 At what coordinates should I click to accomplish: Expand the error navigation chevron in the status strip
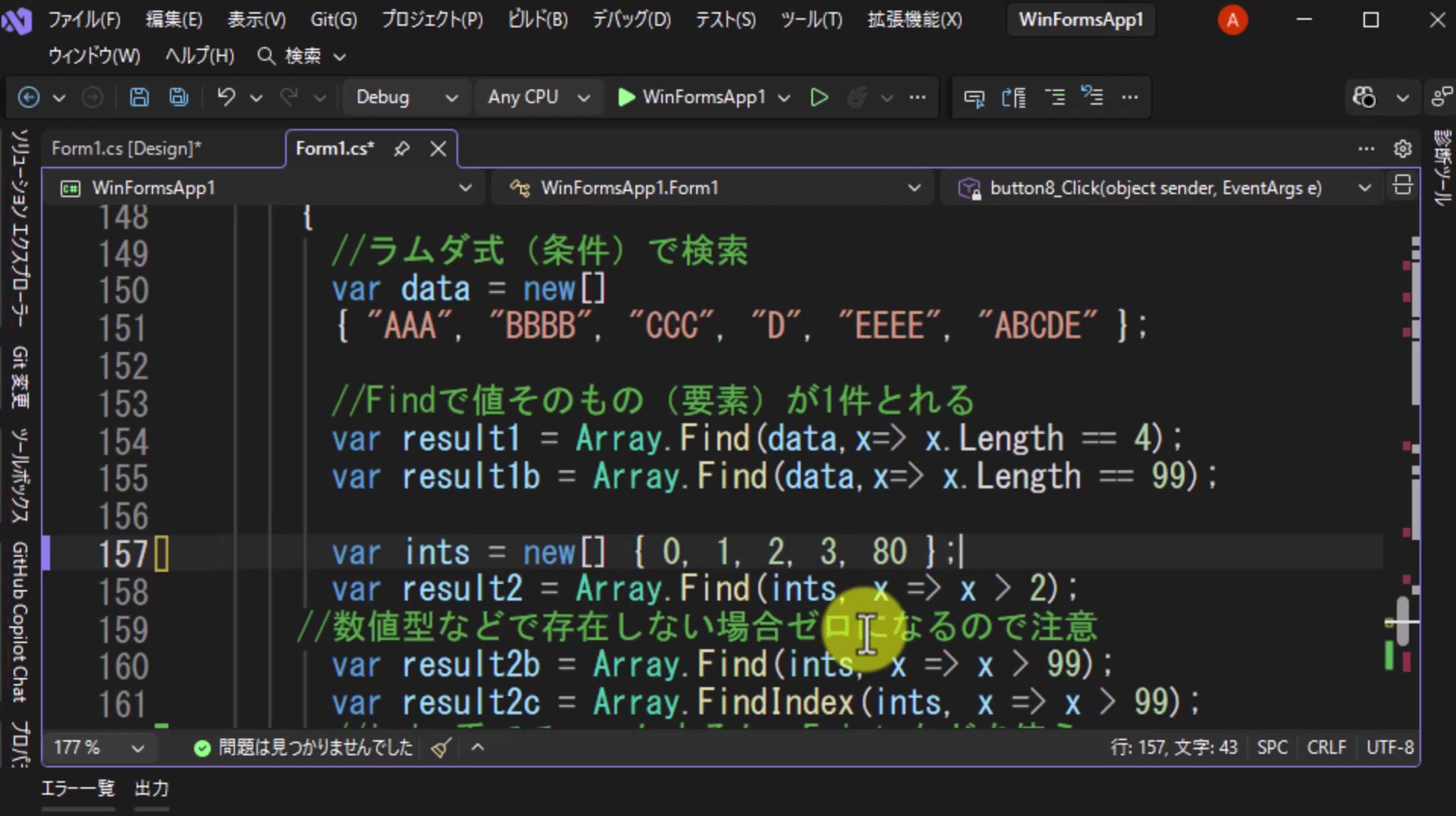click(x=478, y=748)
